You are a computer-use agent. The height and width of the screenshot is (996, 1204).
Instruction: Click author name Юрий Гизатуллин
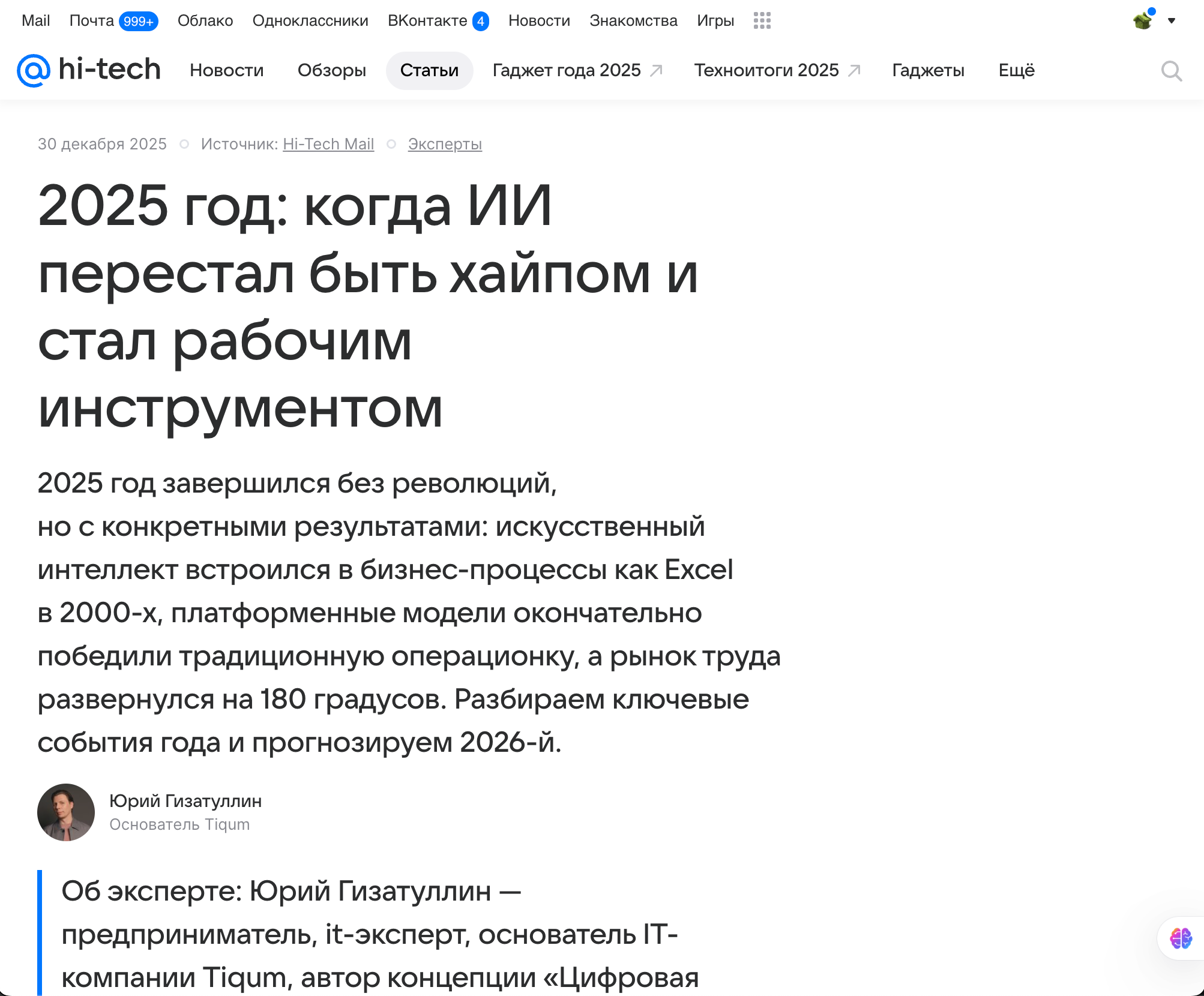185,801
